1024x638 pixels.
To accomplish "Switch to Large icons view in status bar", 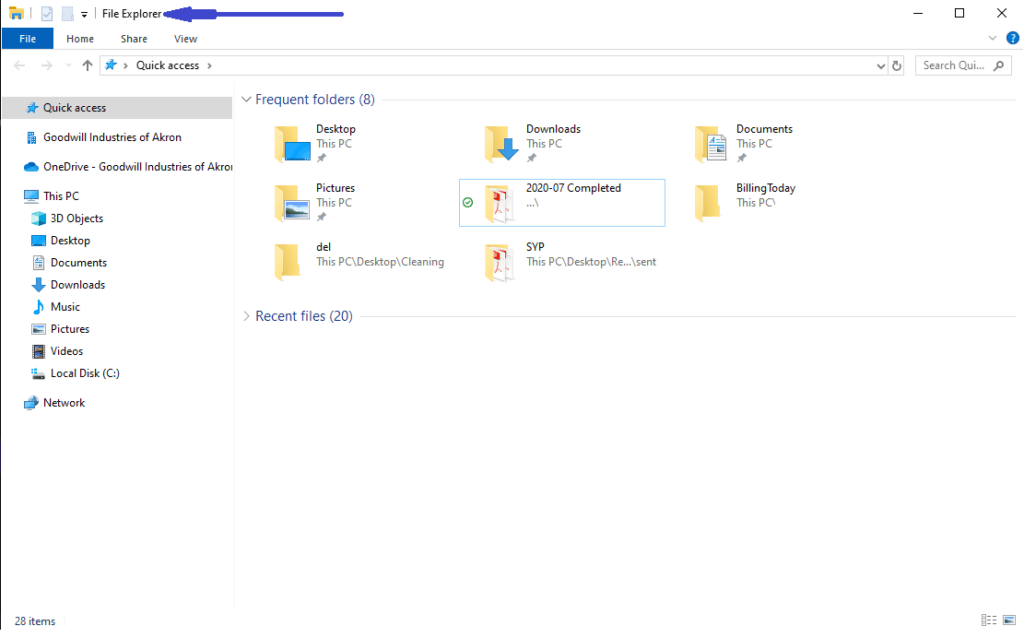I will pos(1009,620).
